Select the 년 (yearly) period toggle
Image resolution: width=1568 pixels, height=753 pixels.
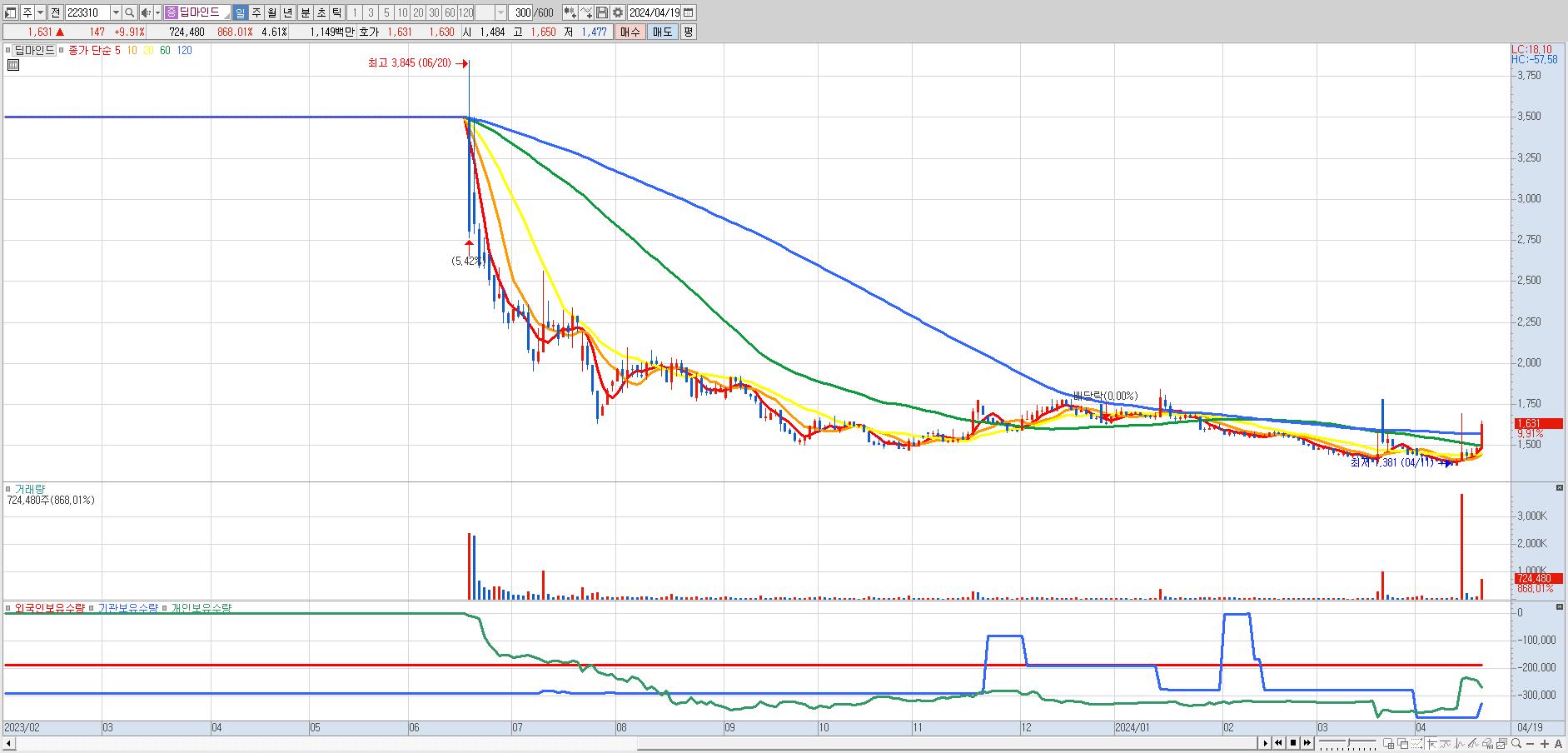point(287,12)
